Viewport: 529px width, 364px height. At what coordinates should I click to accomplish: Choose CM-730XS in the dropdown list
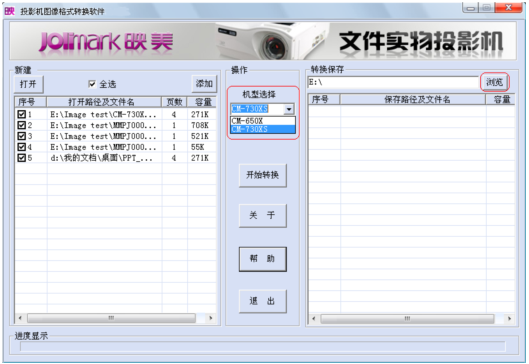click(x=263, y=129)
